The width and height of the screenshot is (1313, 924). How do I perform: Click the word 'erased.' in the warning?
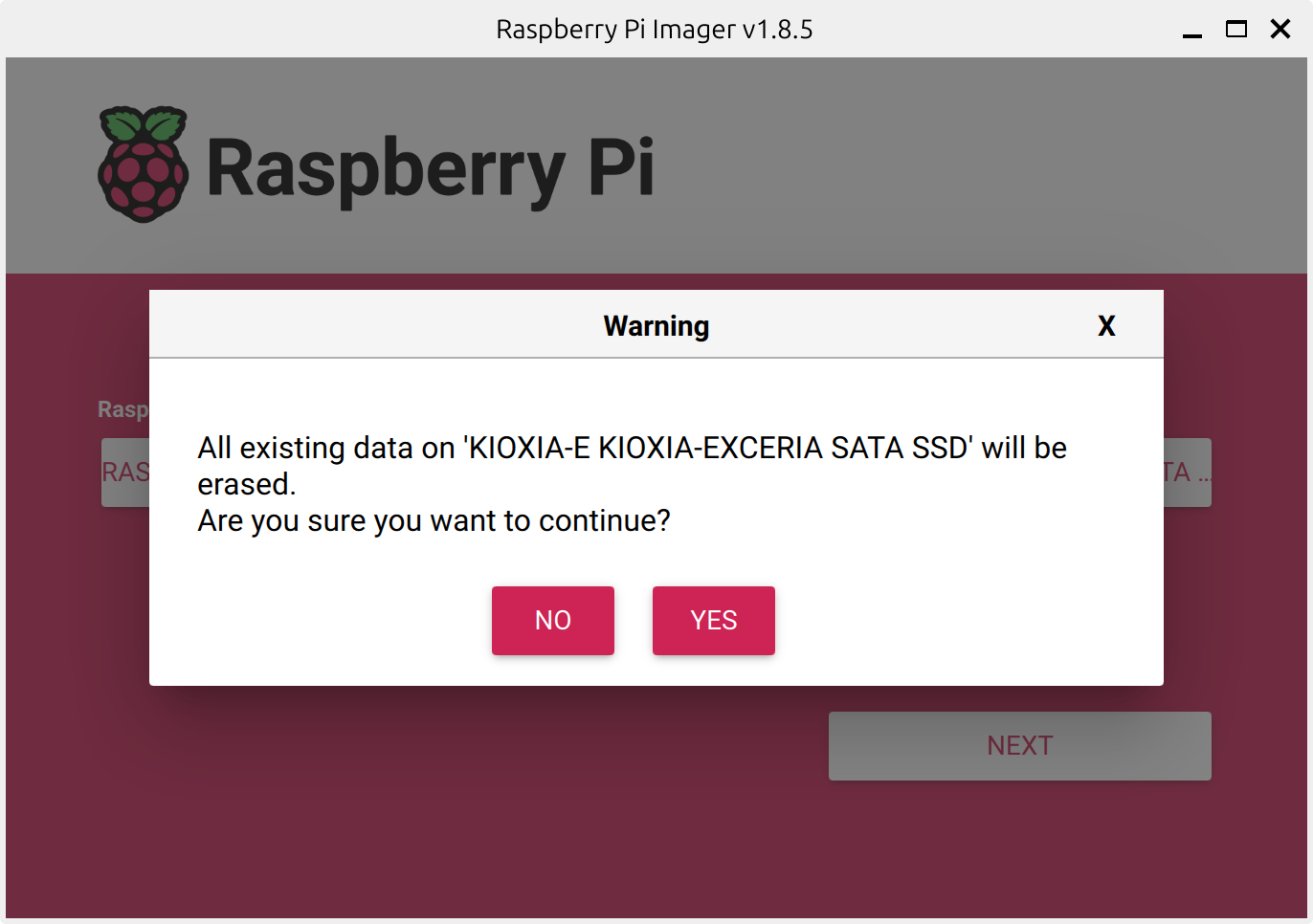pyautogui.click(x=246, y=485)
